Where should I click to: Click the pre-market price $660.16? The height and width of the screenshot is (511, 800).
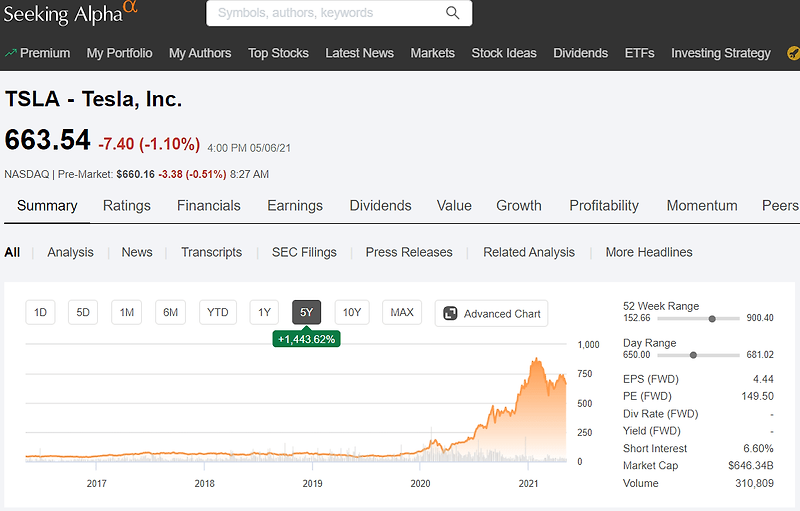pos(135,174)
